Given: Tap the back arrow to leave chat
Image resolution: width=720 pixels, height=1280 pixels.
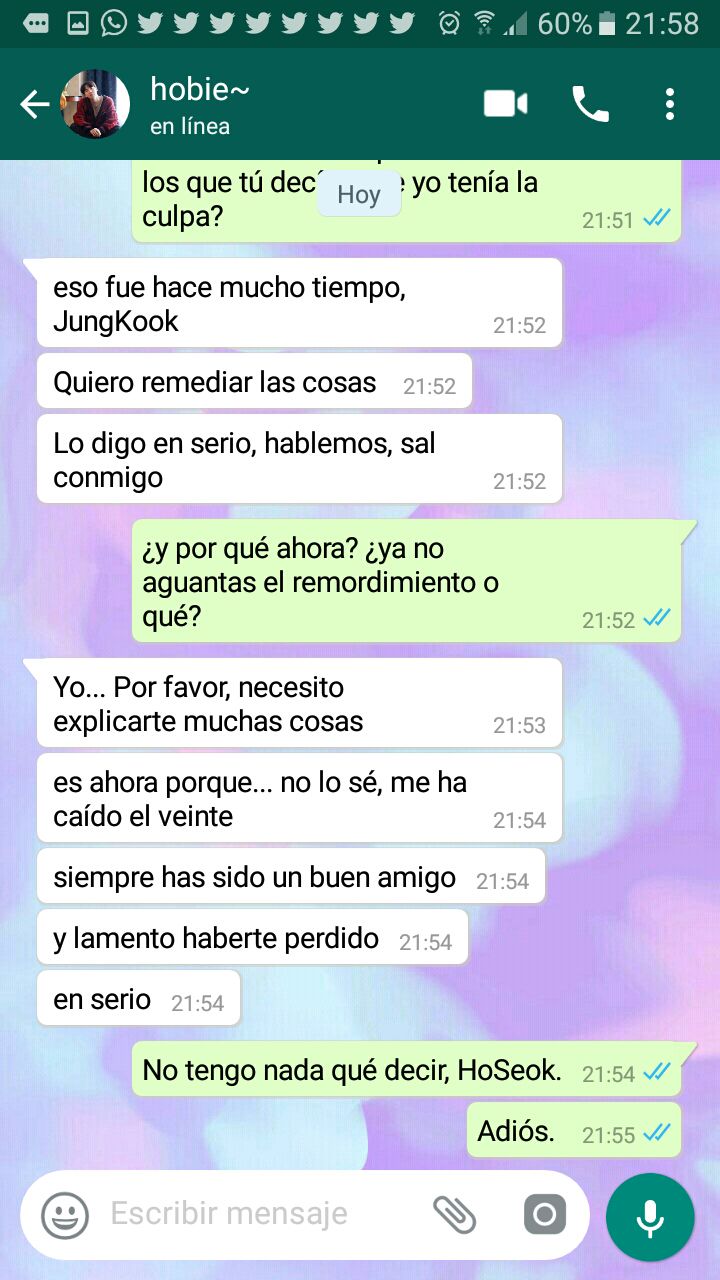Looking at the screenshot, I should point(34,104).
